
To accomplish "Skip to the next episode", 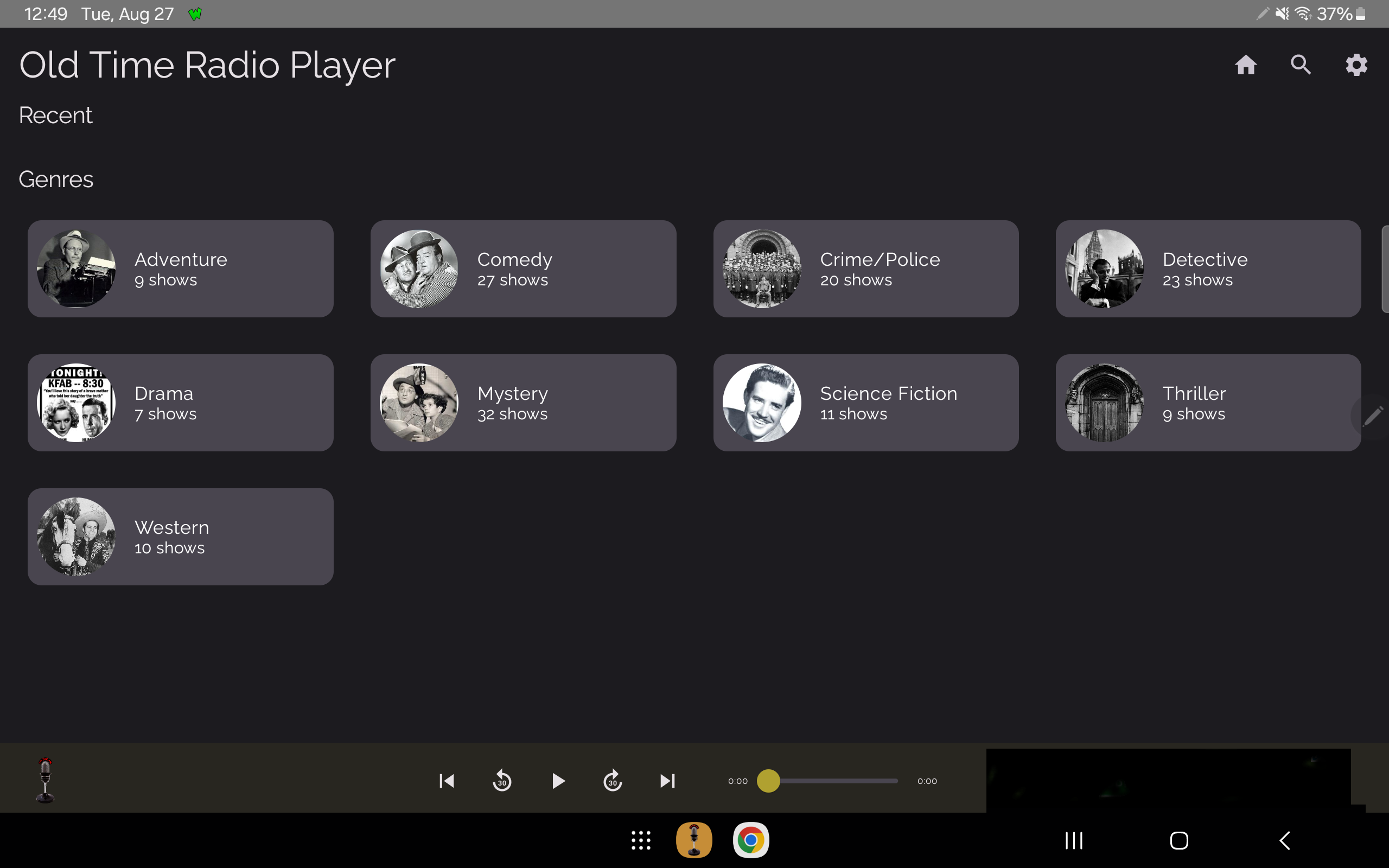I will click(x=667, y=781).
